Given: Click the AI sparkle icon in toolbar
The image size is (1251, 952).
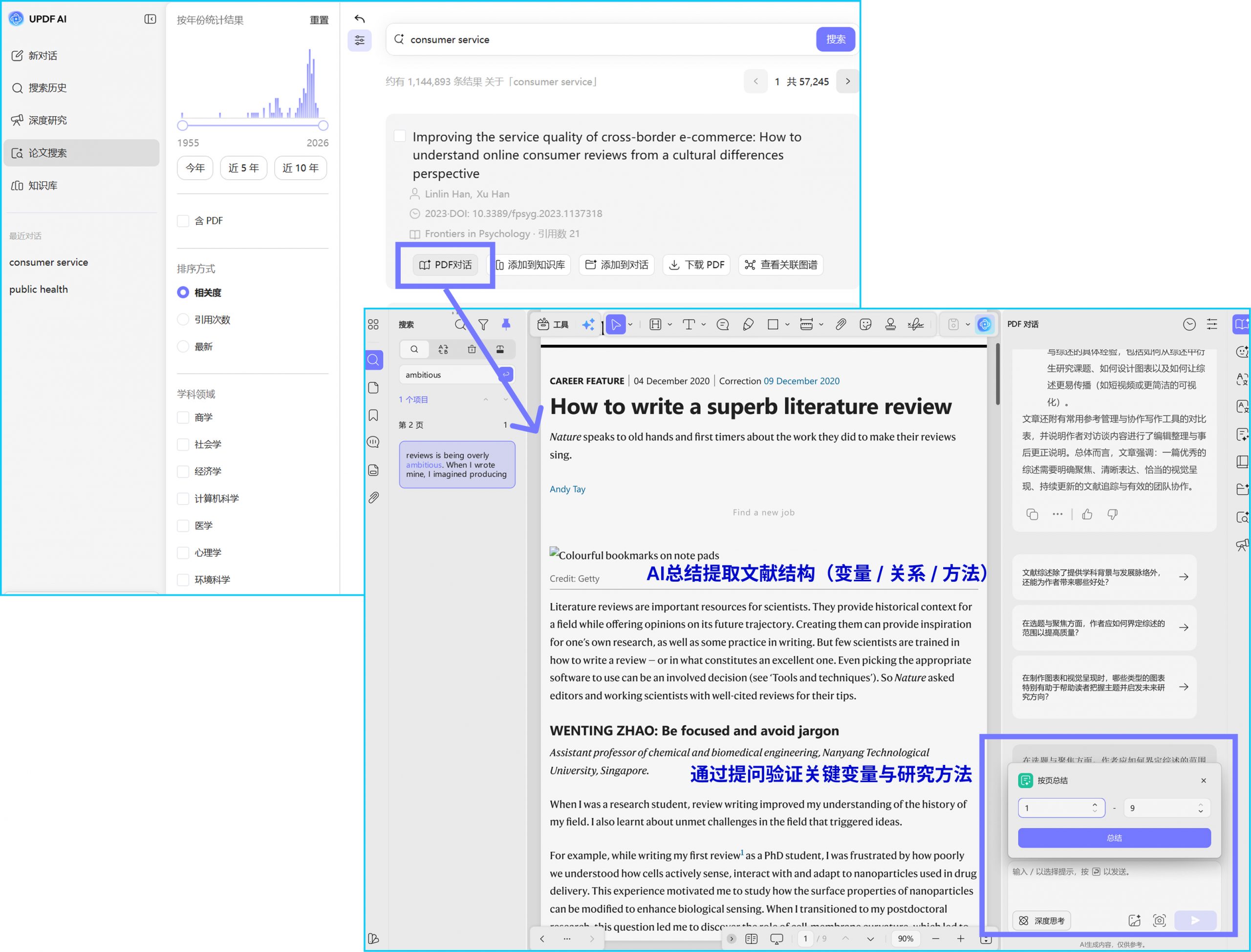Looking at the screenshot, I should point(588,324).
